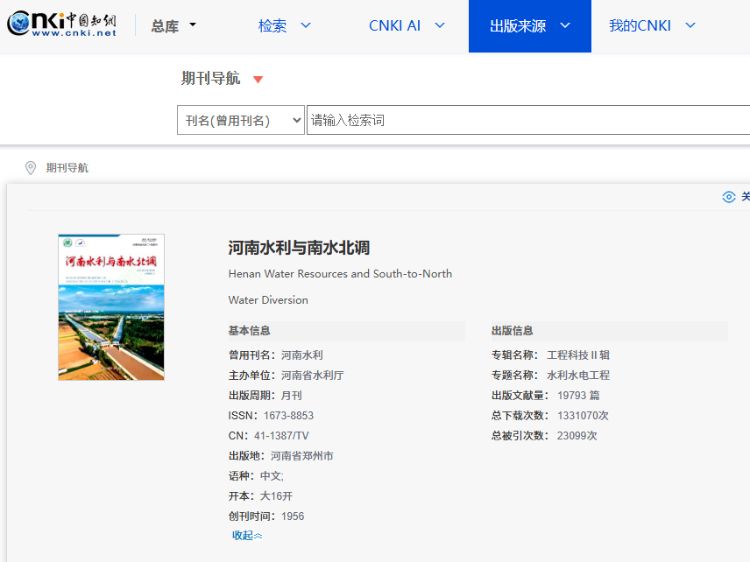Viewport: 750px width, 562px height.
Task: Click the CNKI AI menu item
Action: tap(395, 25)
